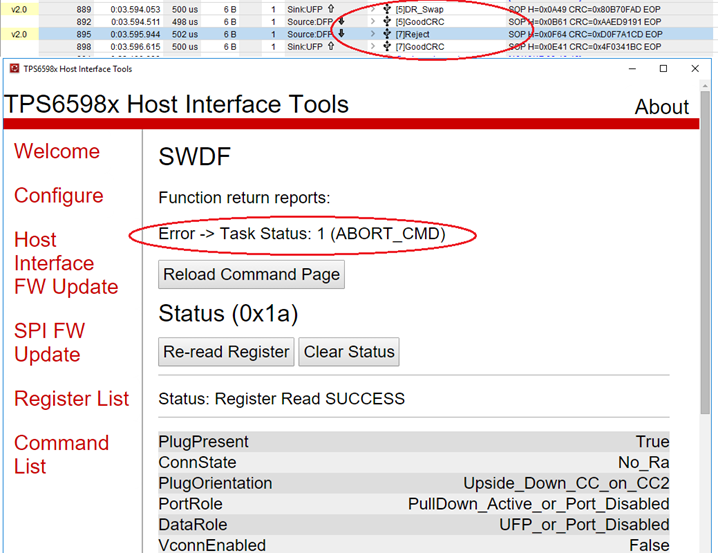This screenshot has height=553, width=718.
Task: Click the scrollbar up arrow
Action: (x=705, y=85)
